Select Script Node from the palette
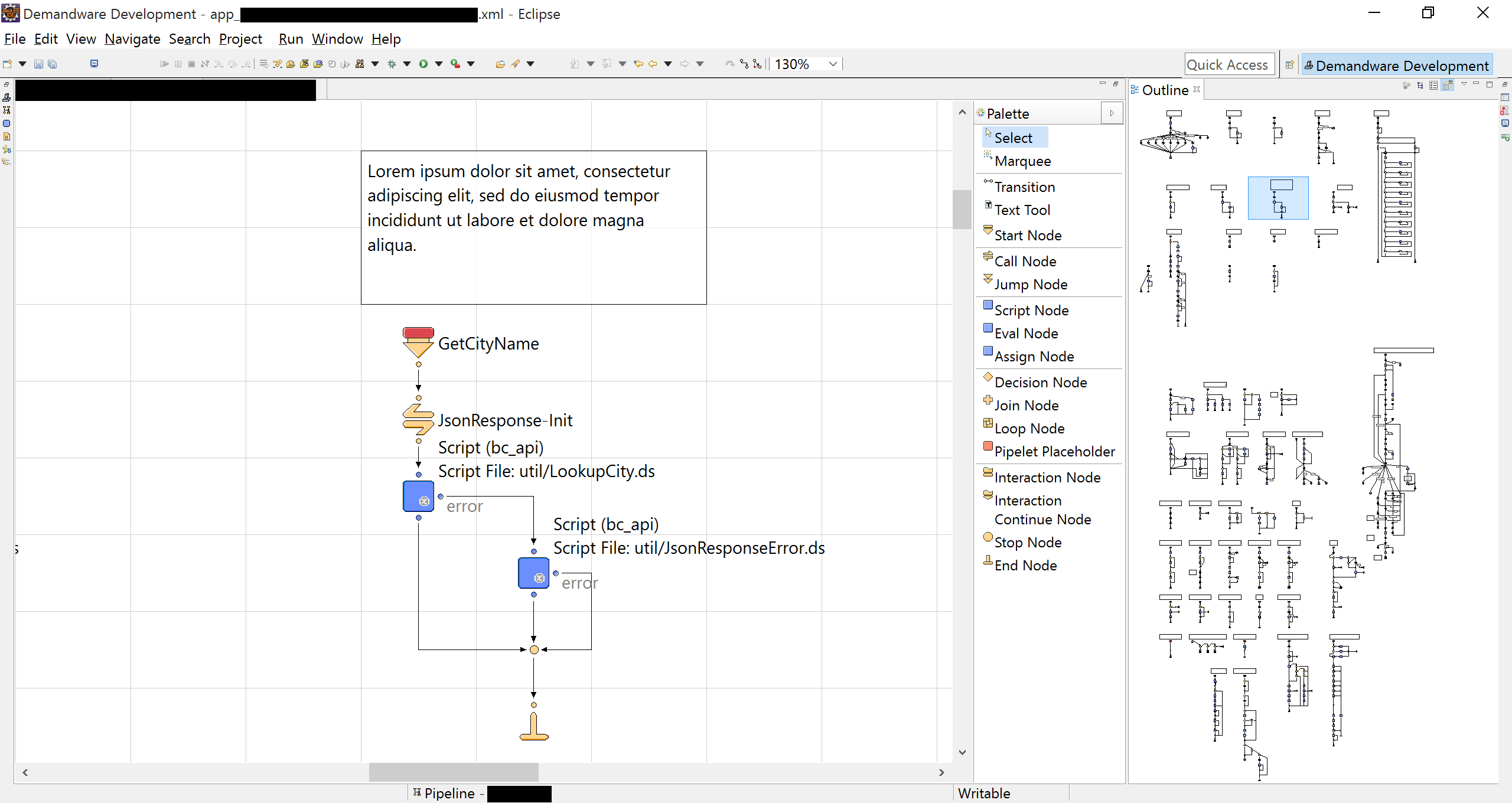Screen dimensions: 1512x803 (1031, 310)
